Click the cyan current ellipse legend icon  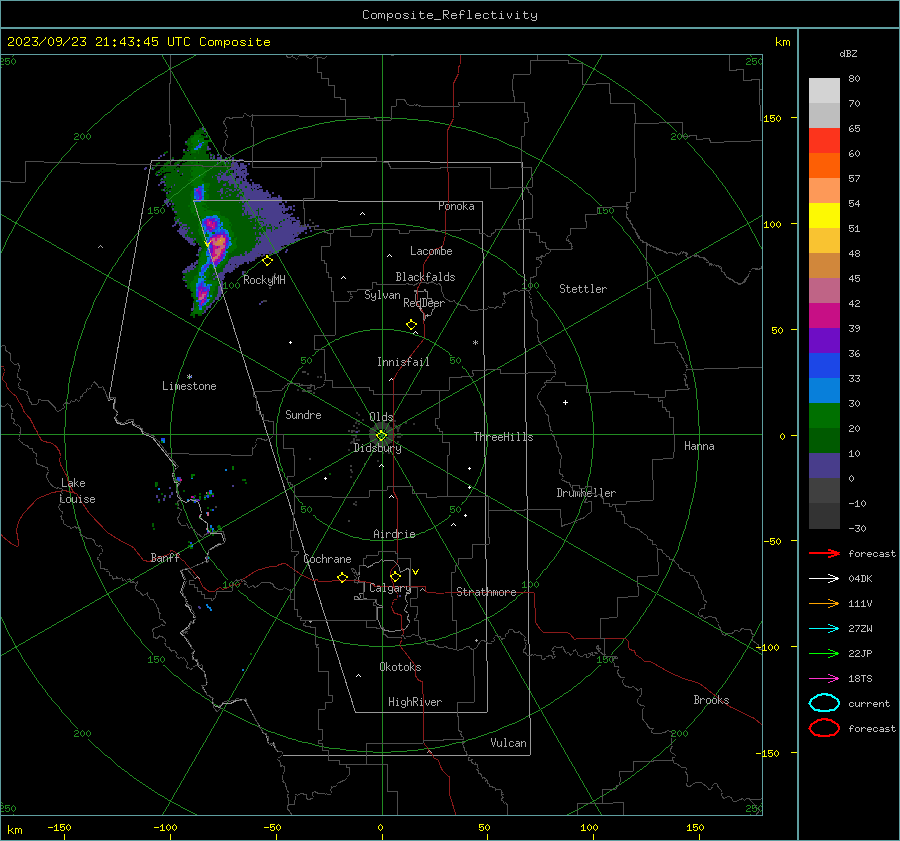(x=824, y=703)
